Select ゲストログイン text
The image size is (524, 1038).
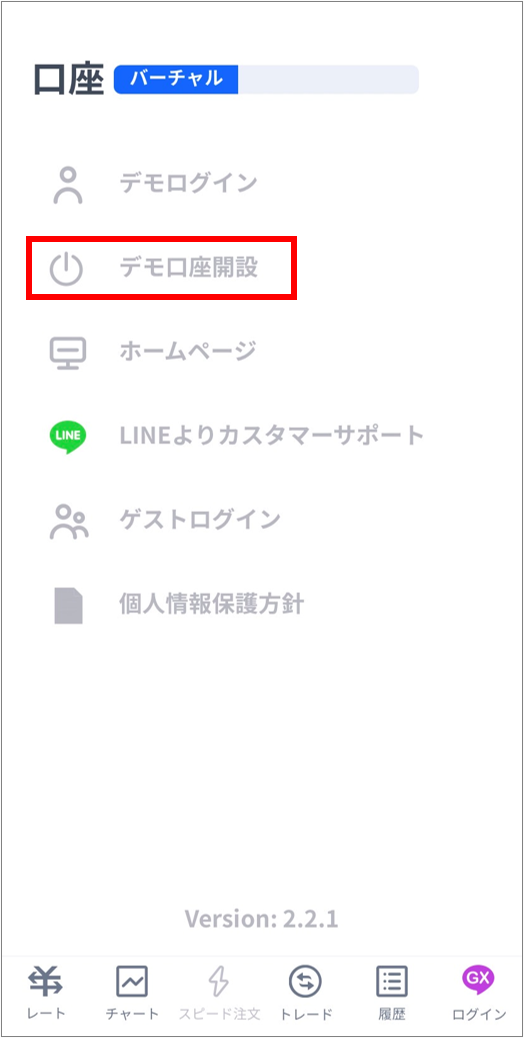[200, 520]
